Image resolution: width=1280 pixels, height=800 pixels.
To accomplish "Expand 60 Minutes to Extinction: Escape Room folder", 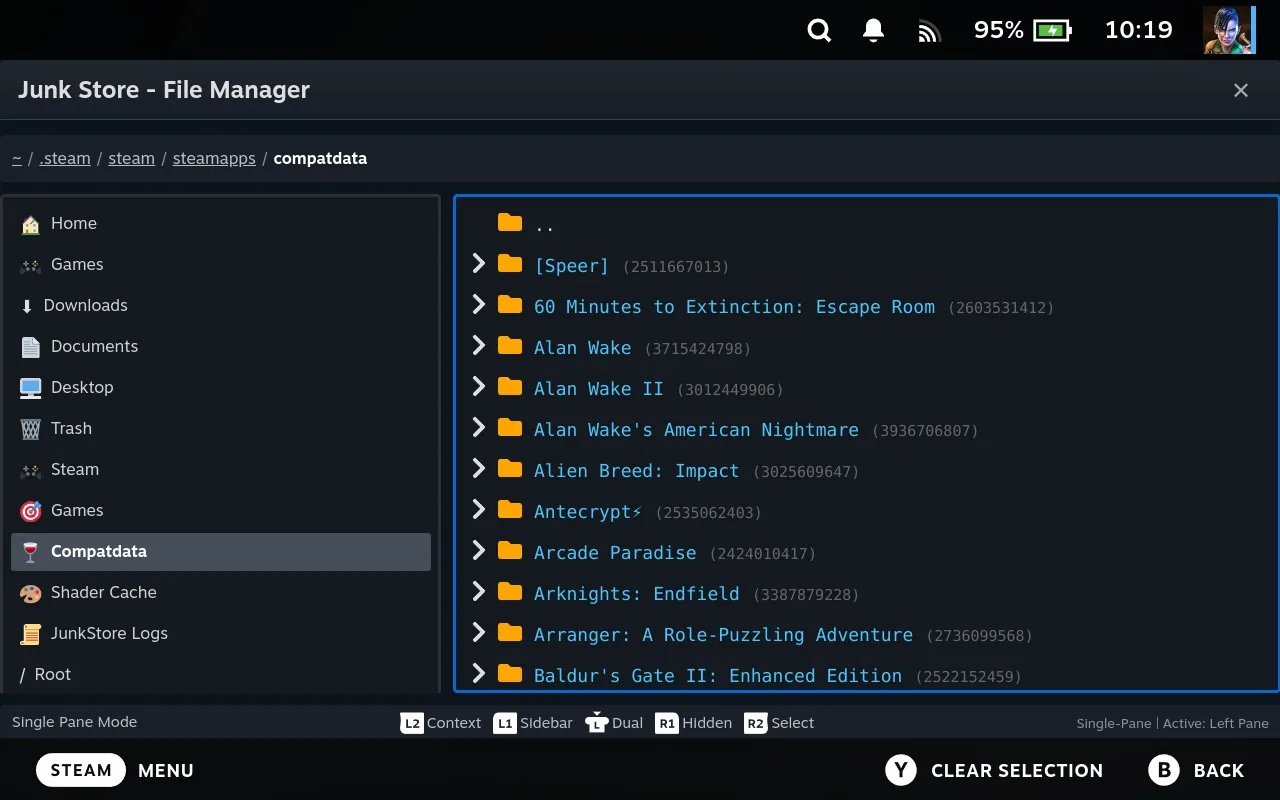I will [479, 305].
